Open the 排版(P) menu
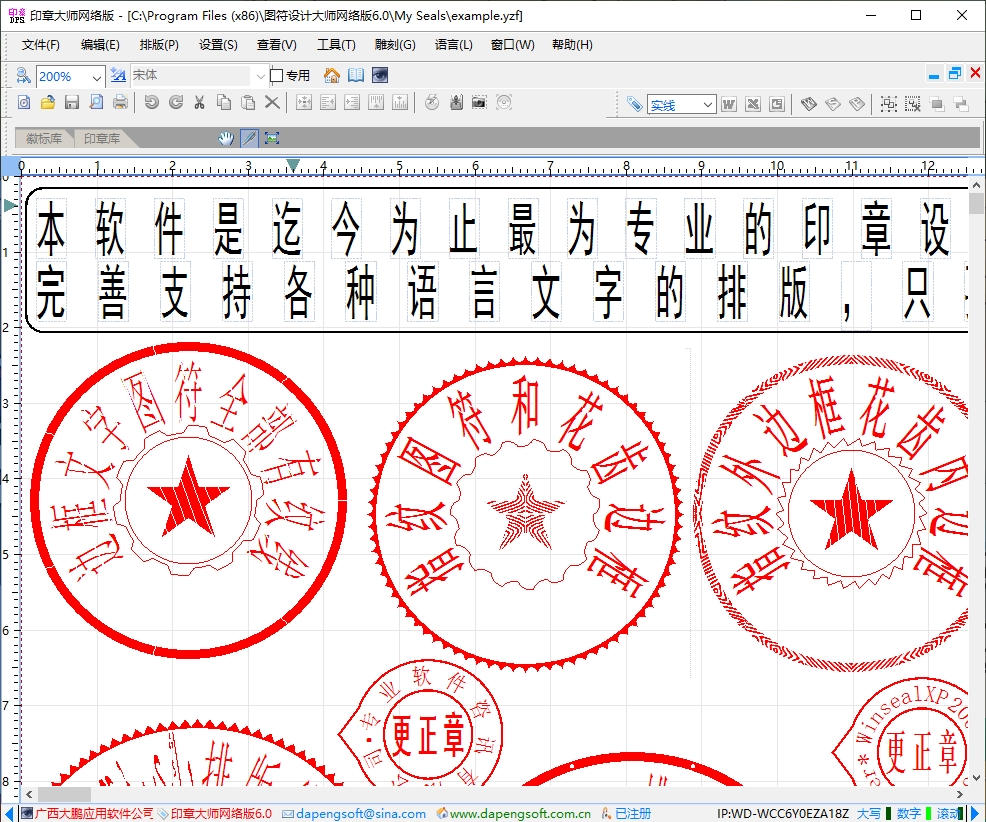986x822 pixels. click(x=159, y=45)
